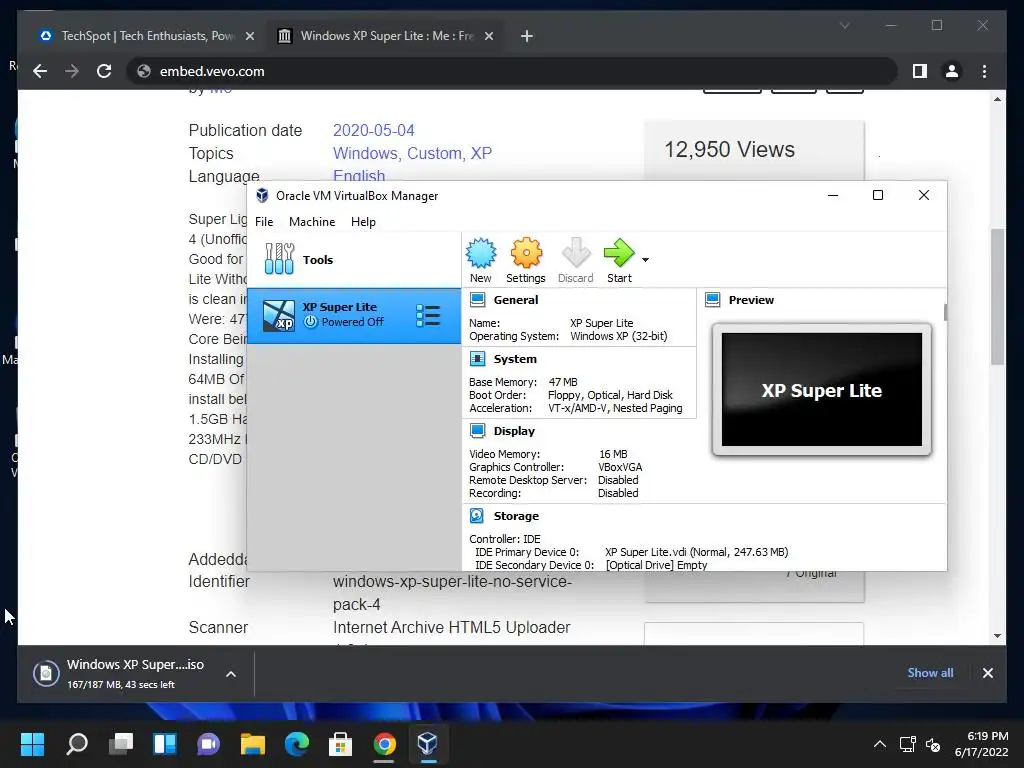Switch to Chrome from the taskbar
Viewport: 1024px width, 768px height.
click(x=384, y=743)
